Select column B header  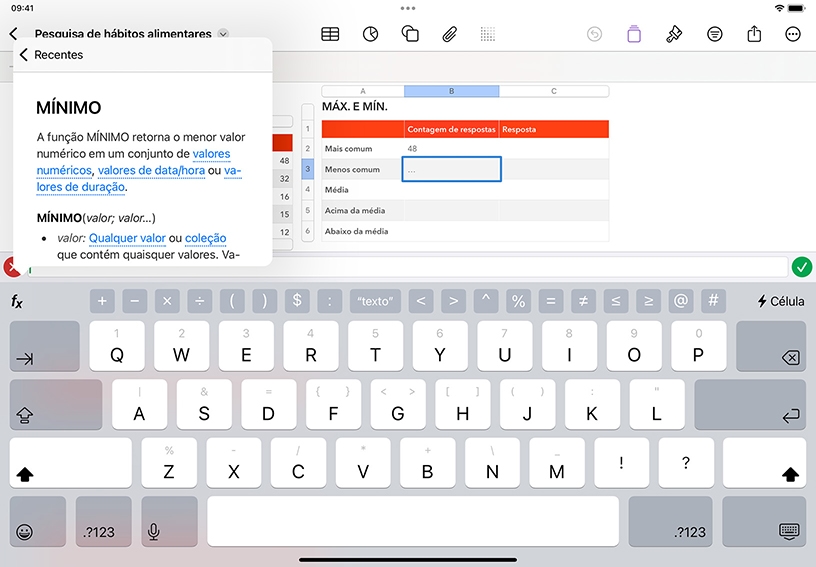tap(451, 91)
